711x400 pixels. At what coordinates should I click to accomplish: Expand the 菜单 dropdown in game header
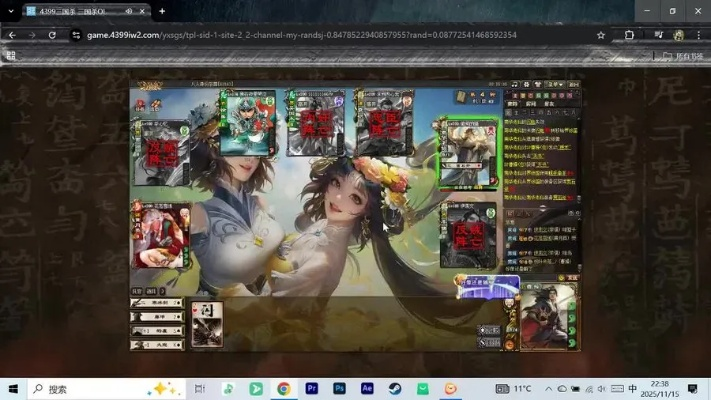tap(555, 84)
